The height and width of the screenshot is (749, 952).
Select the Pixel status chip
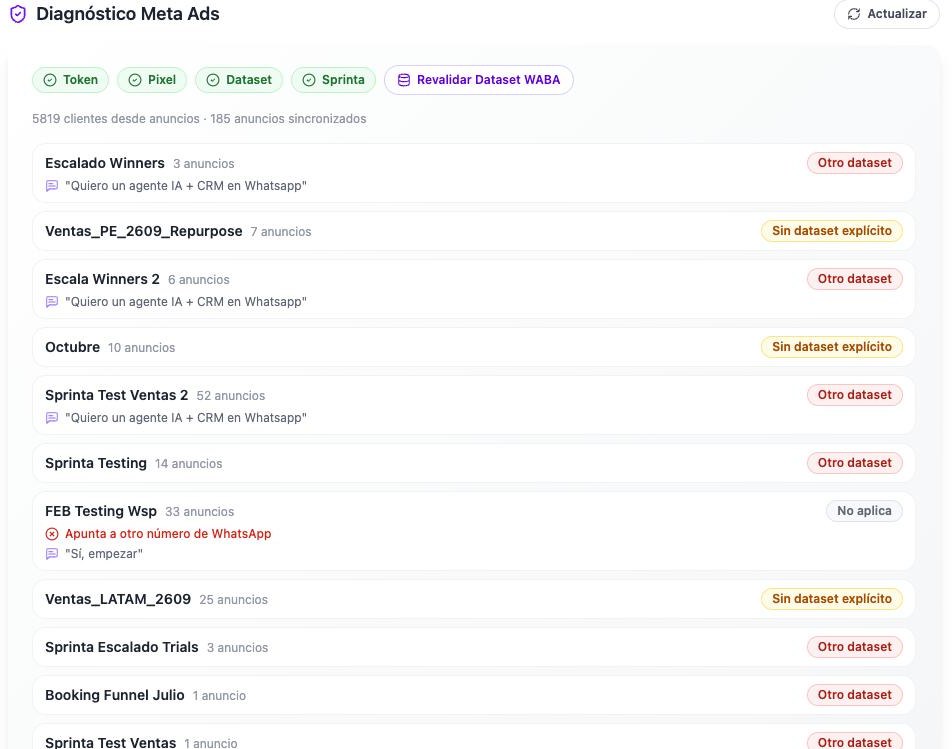click(152, 80)
